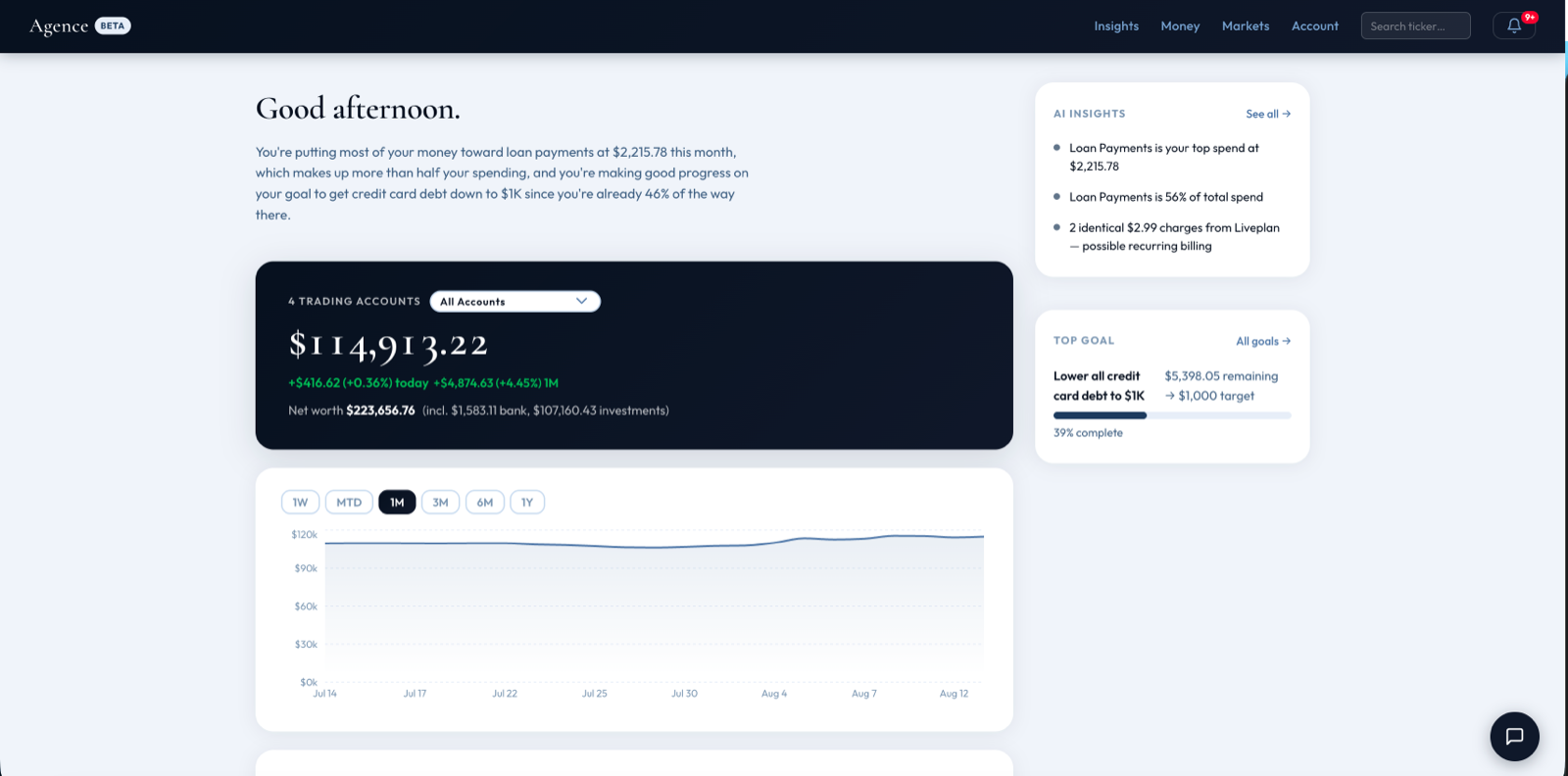Click the Agence logo
The width and height of the screenshot is (1568, 776).
pos(59,26)
